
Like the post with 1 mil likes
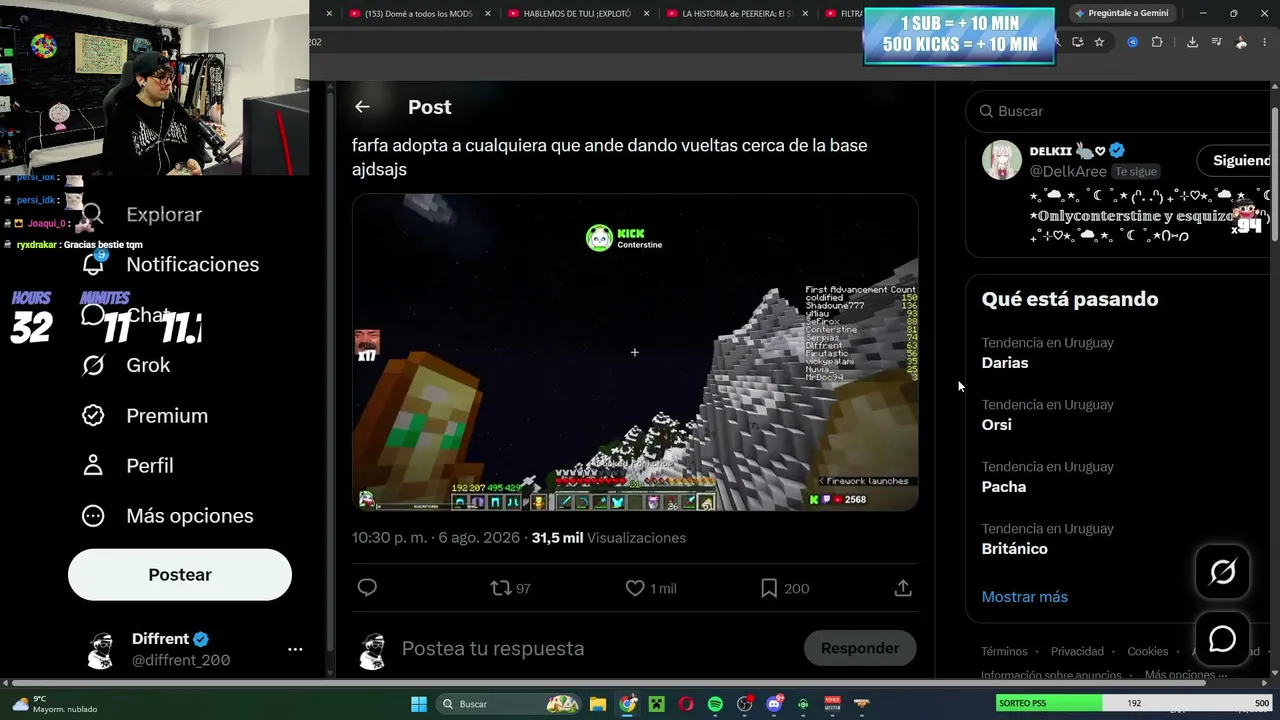point(650,588)
